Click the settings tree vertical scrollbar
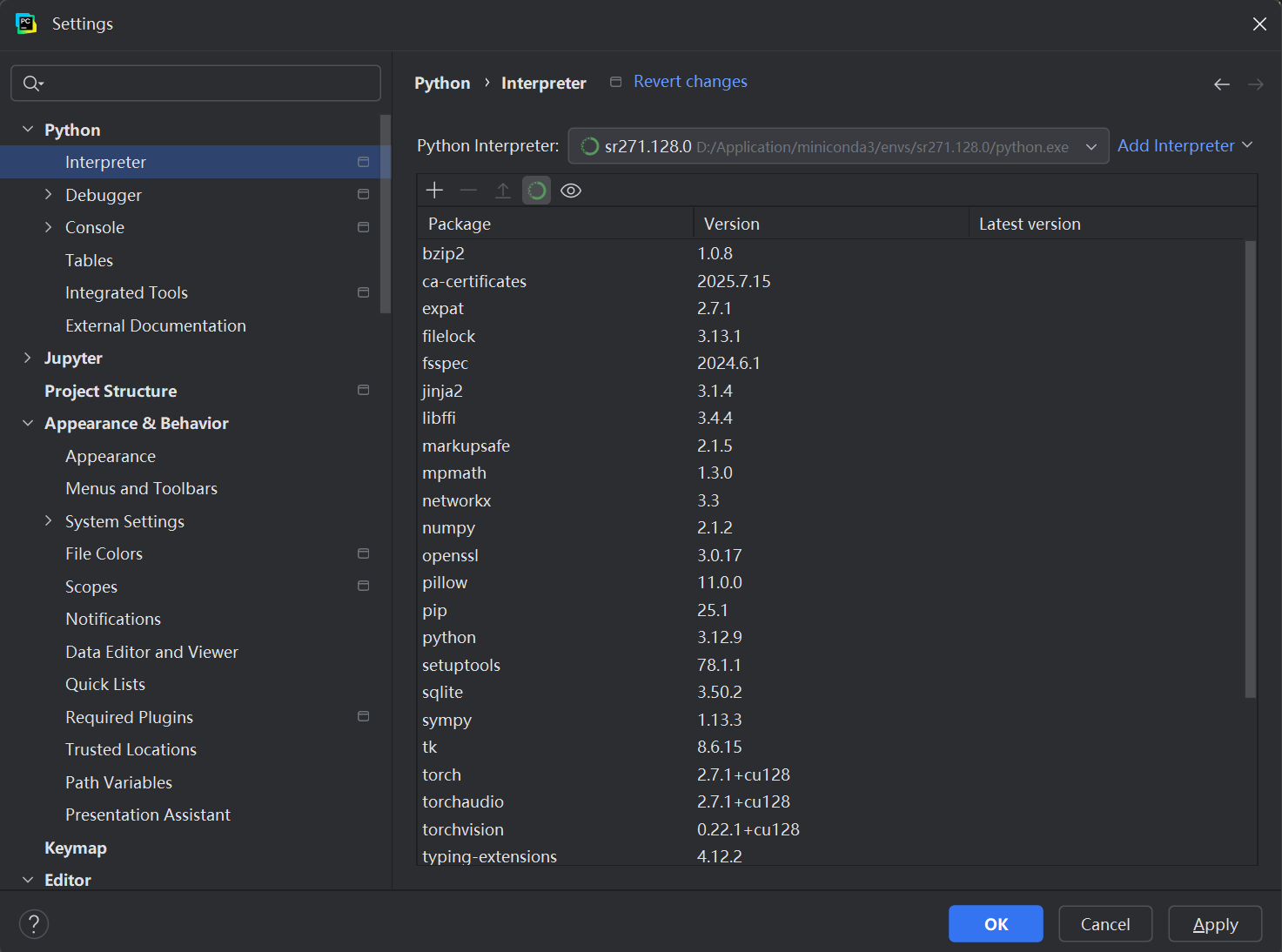The width and height of the screenshot is (1282, 952). (386, 214)
